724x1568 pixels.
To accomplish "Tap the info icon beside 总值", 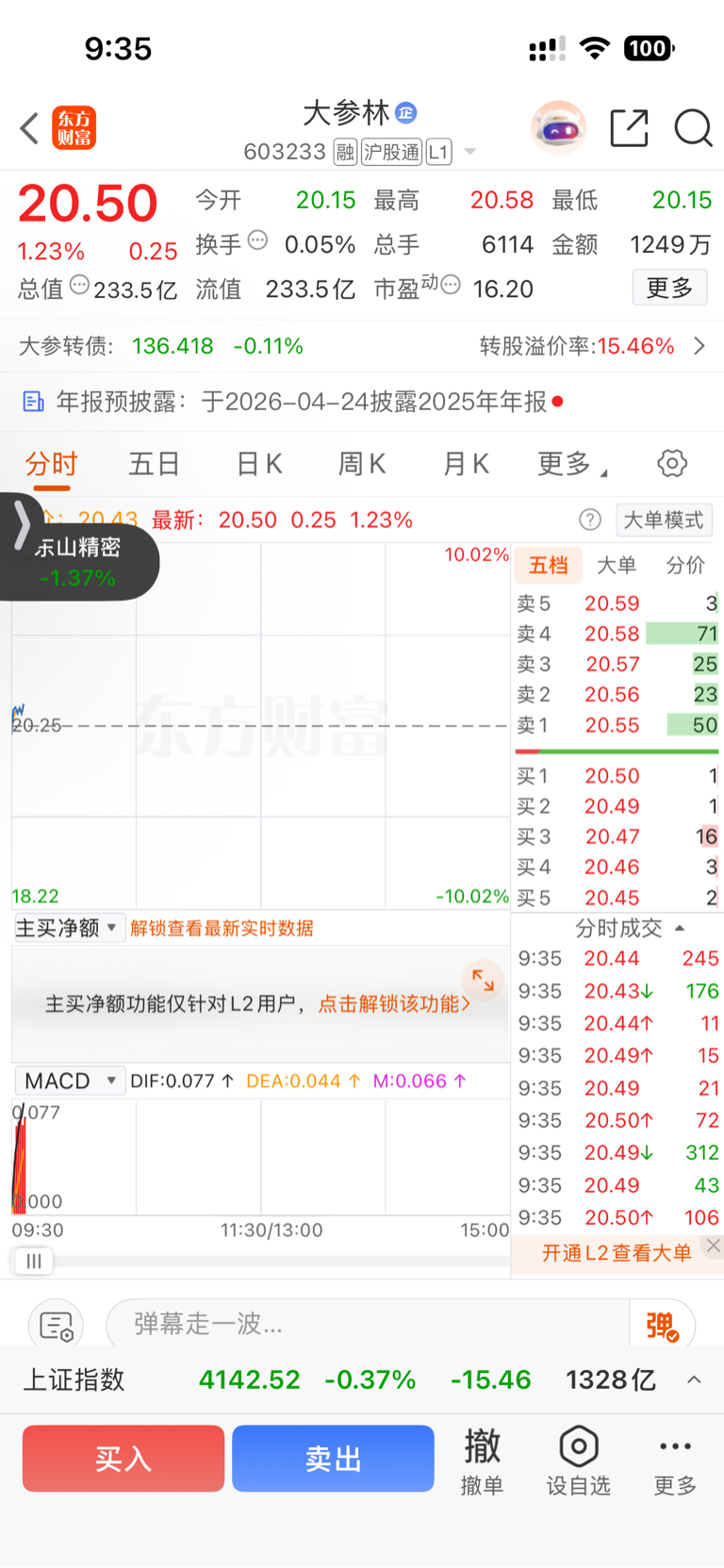I will [79, 285].
